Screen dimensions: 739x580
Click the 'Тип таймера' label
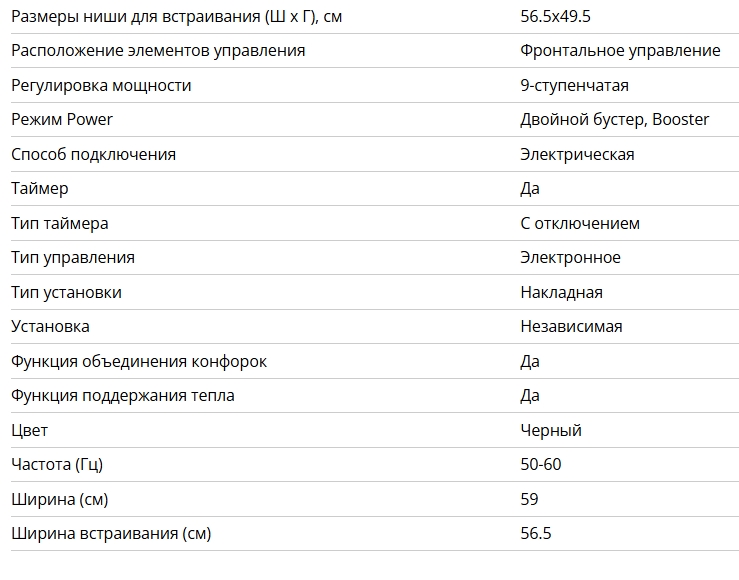[x=60, y=223]
